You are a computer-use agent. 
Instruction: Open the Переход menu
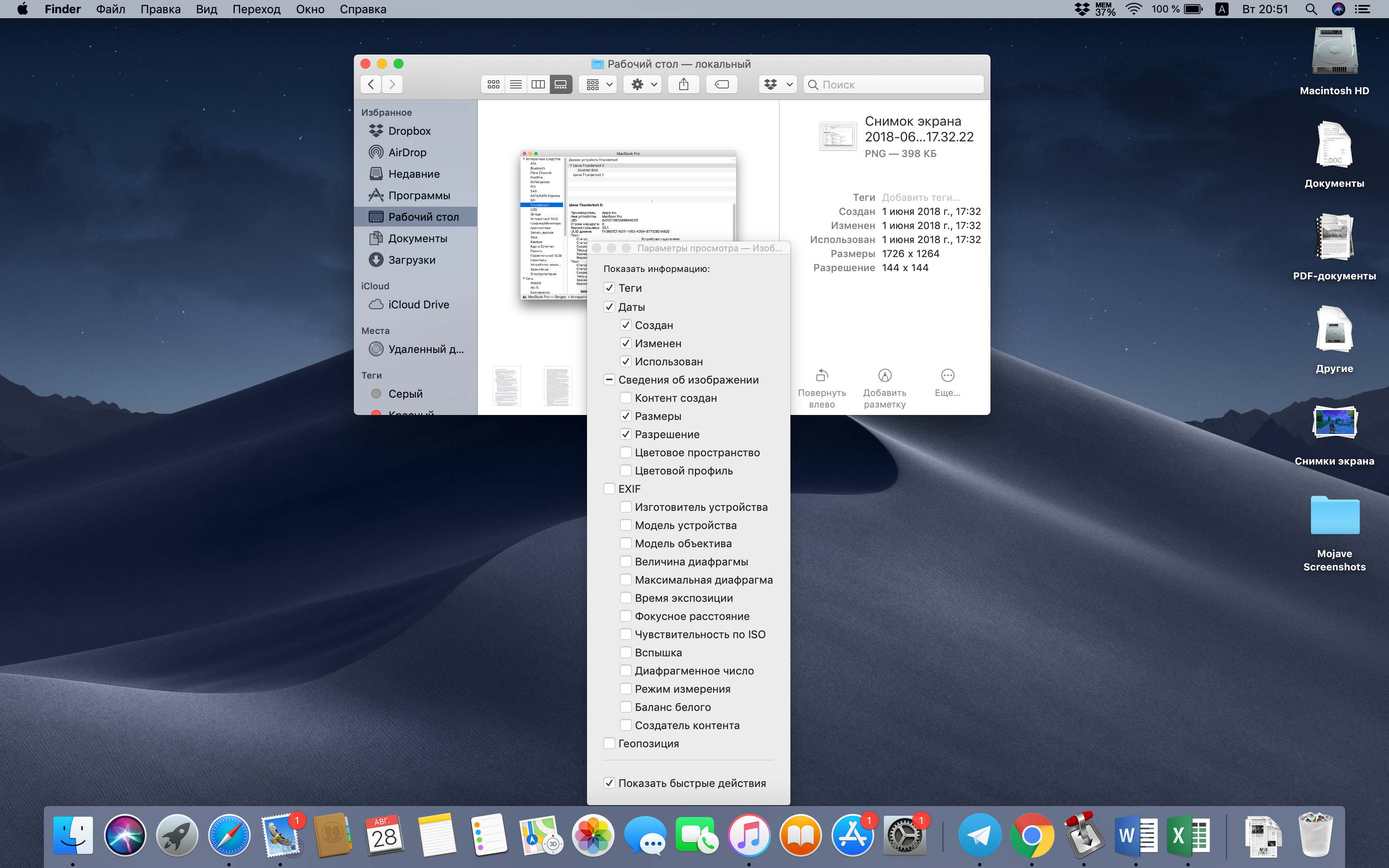pyautogui.click(x=256, y=9)
